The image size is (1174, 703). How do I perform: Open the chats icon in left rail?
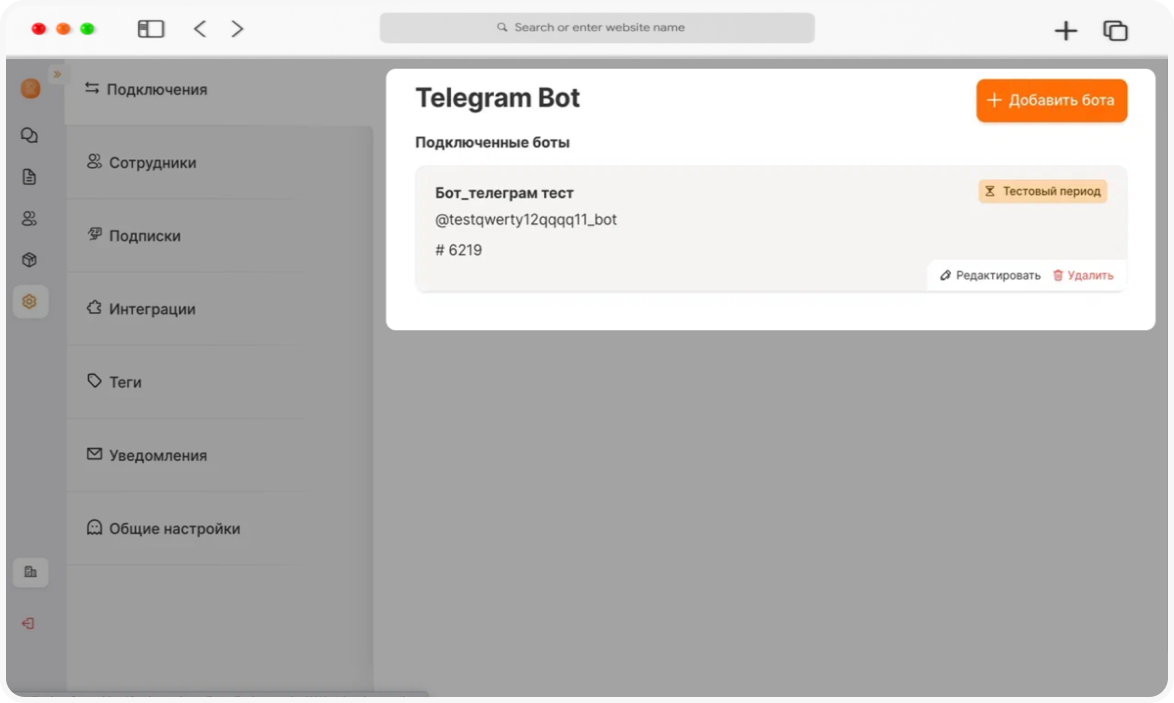(29, 136)
